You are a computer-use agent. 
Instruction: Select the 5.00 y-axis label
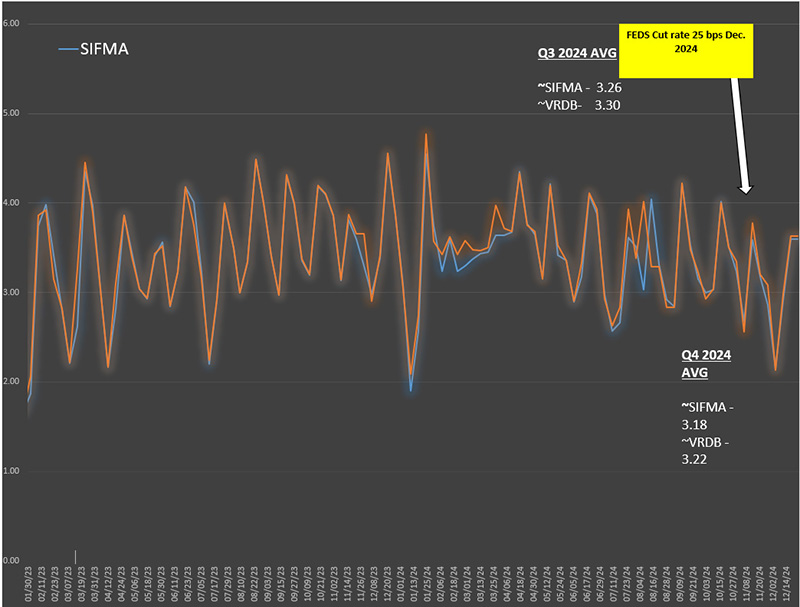[x=11, y=113]
